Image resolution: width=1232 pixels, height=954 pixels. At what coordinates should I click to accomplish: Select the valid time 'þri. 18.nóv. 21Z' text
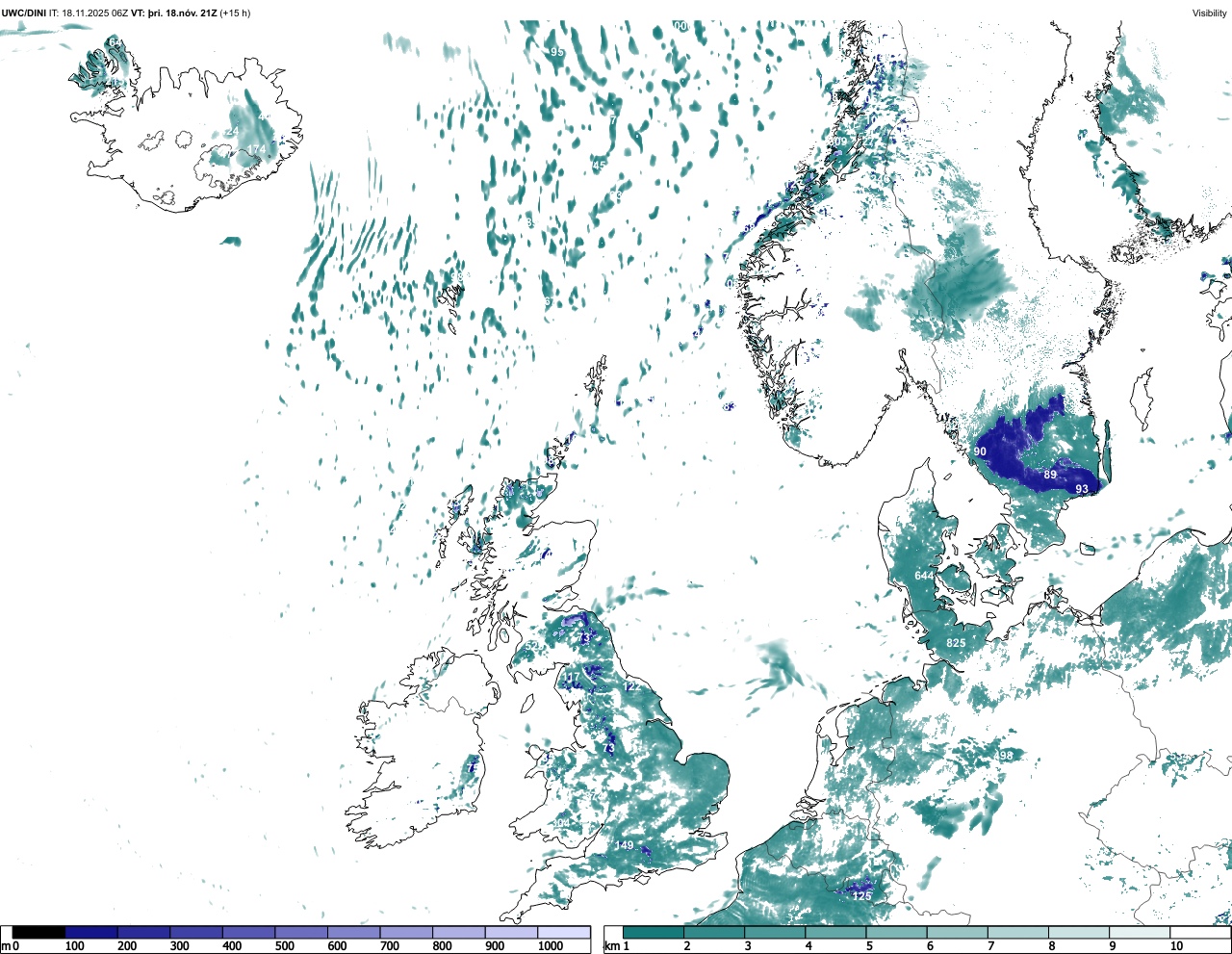click(x=181, y=13)
